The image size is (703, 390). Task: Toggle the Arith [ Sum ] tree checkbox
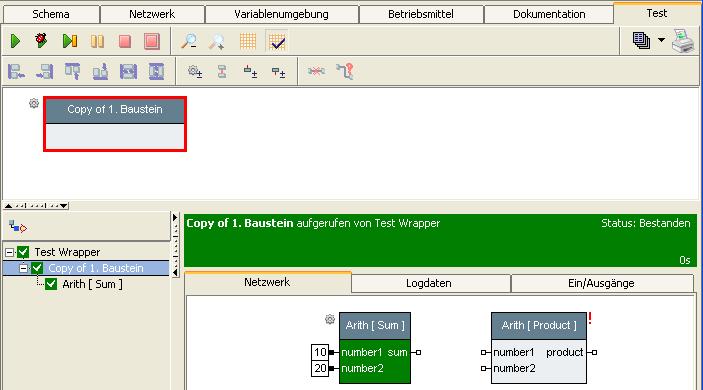[51, 284]
